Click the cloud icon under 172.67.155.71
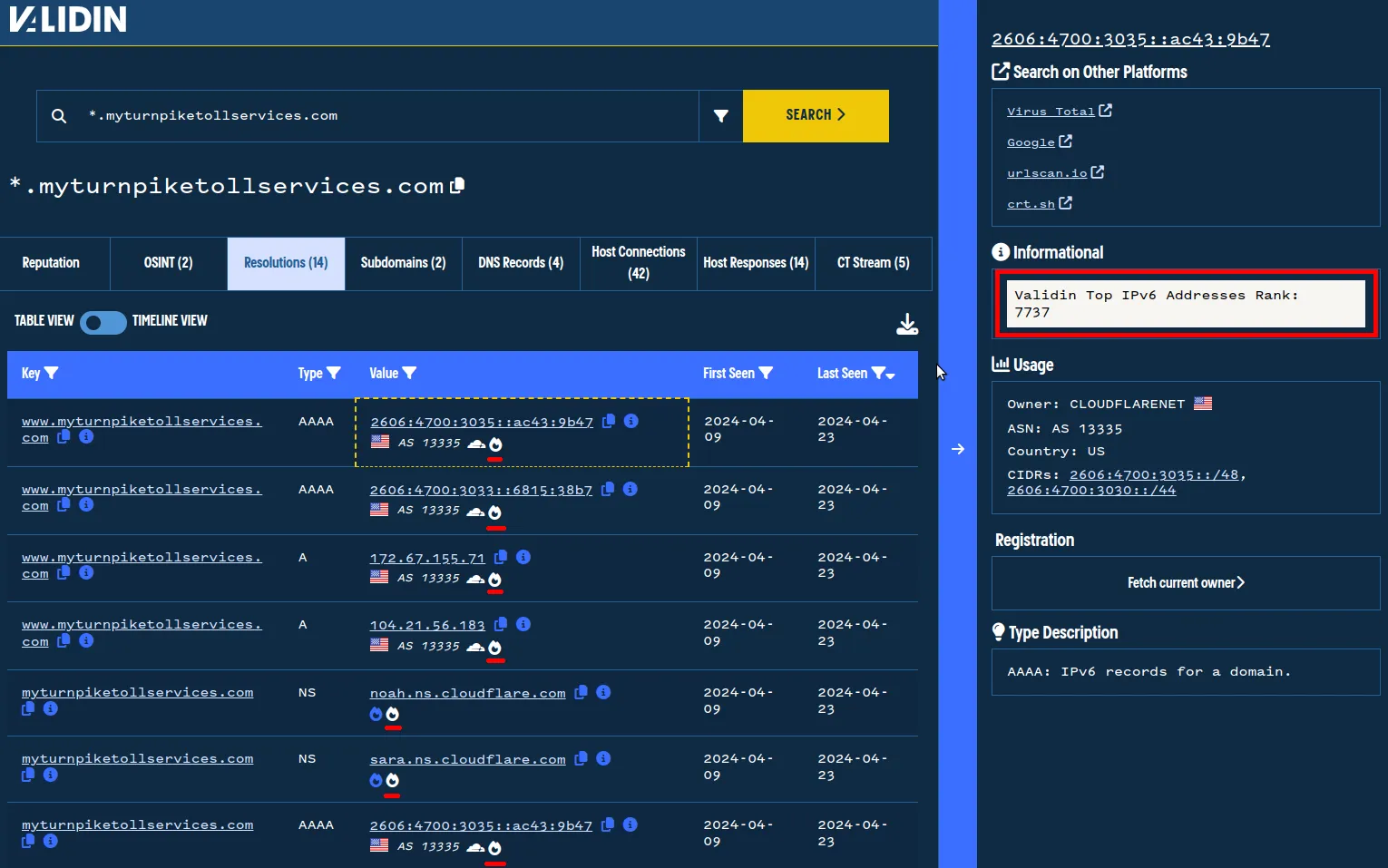The width and height of the screenshot is (1388, 868). pos(475,580)
